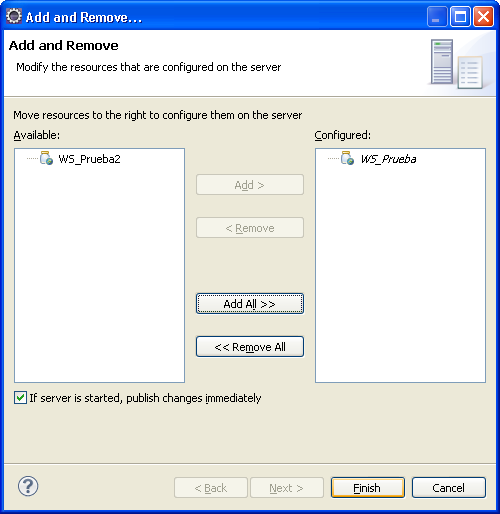Close the dialog with the X button

pyautogui.click(x=483, y=16)
